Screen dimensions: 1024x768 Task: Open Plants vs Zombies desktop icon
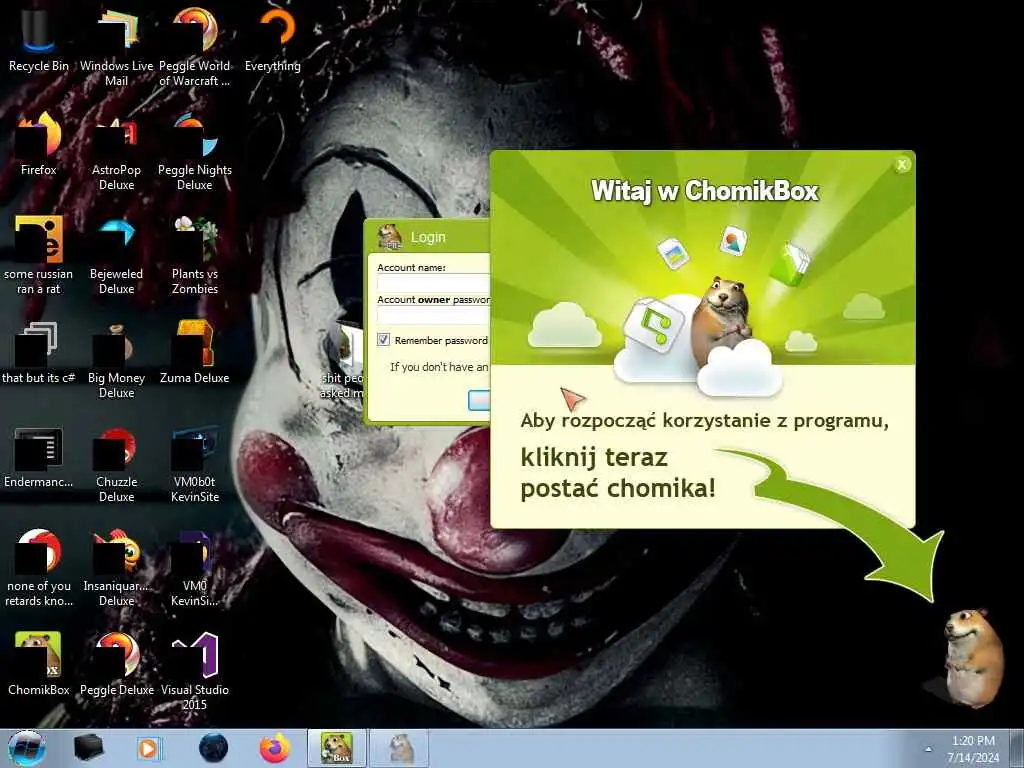(195, 255)
